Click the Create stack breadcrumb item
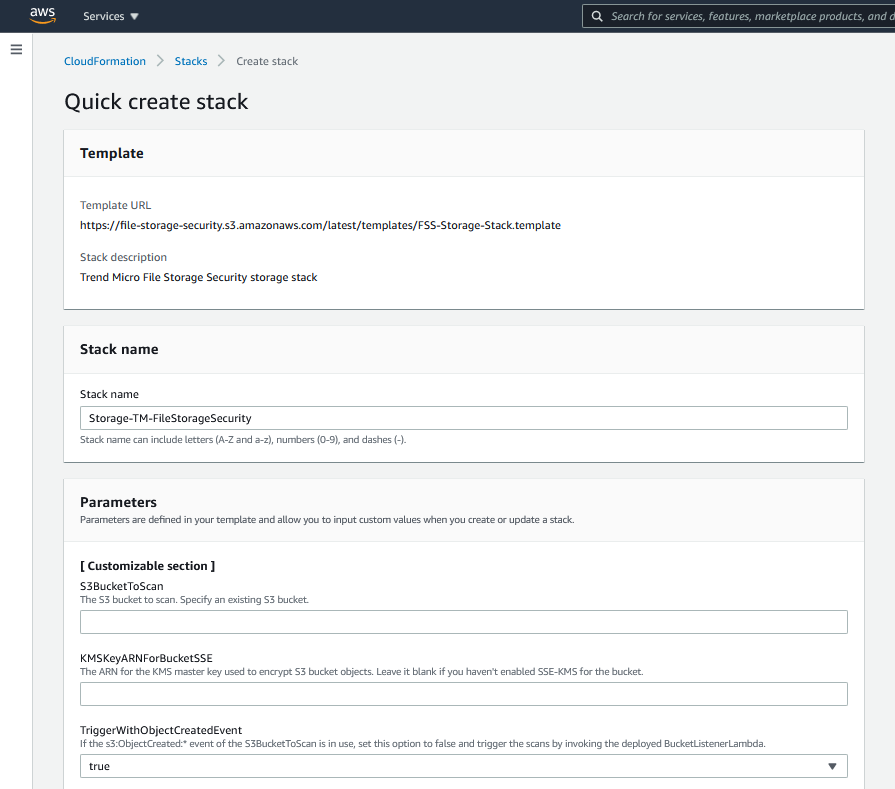 point(267,61)
